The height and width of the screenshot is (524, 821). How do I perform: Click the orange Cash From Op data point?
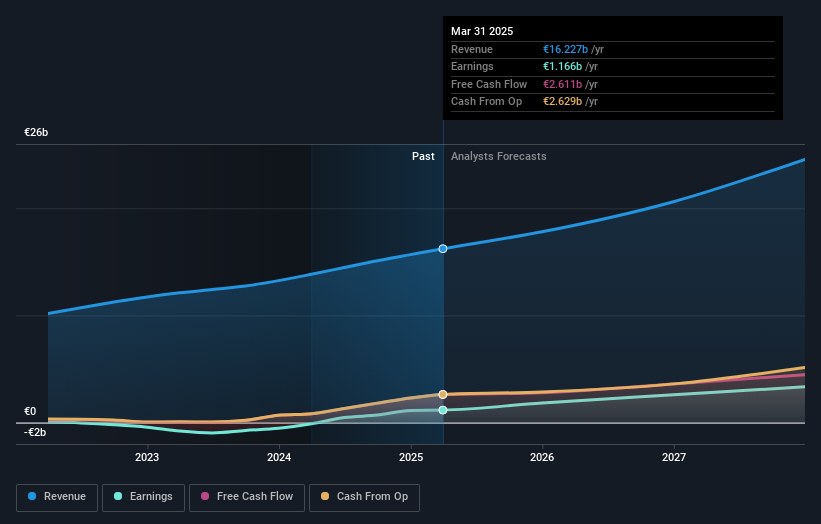point(443,394)
